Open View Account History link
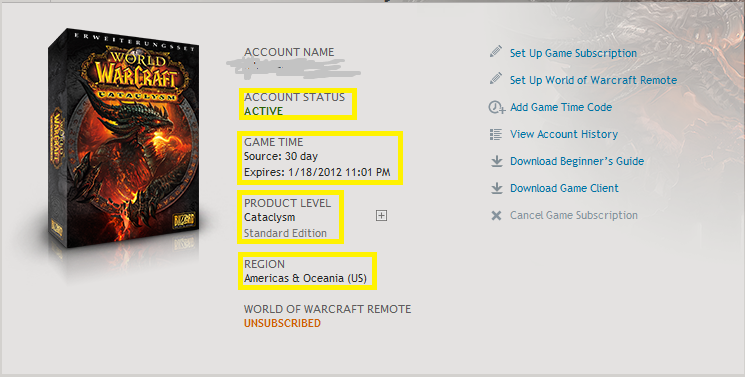The width and height of the screenshot is (745, 379). [x=564, y=134]
